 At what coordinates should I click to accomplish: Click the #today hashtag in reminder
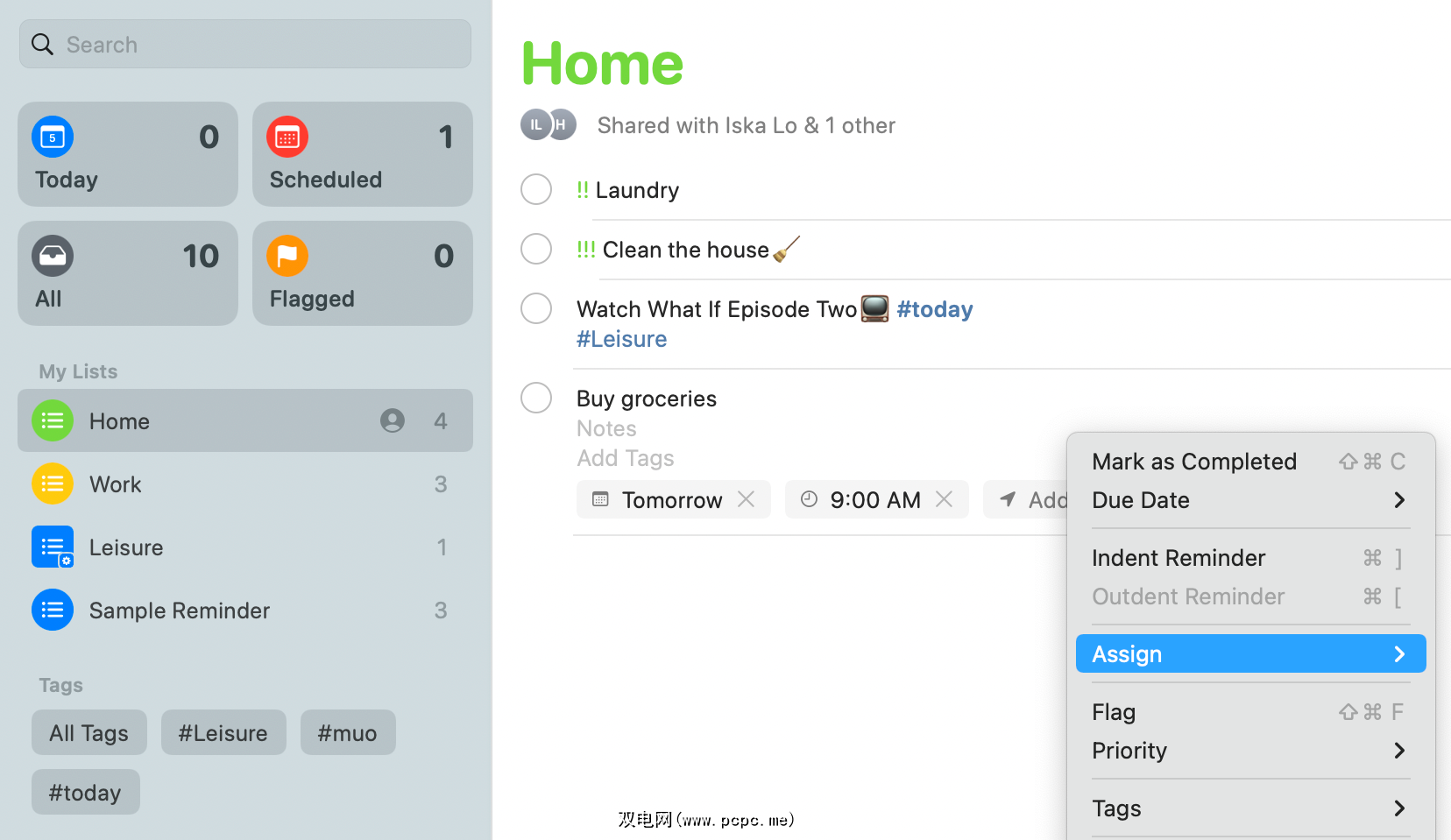935,309
